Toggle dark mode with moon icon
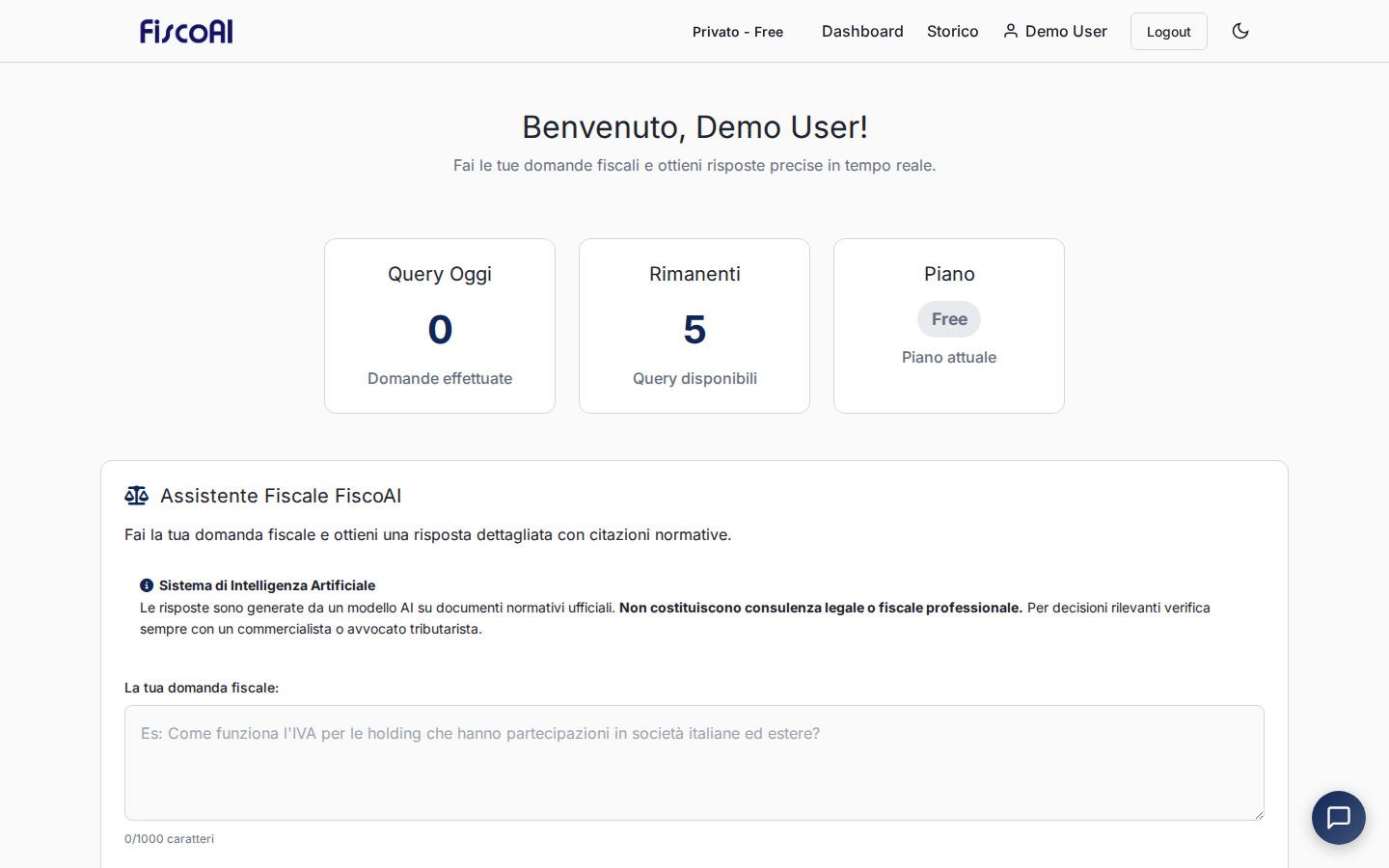 pyautogui.click(x=1240, y=31)
